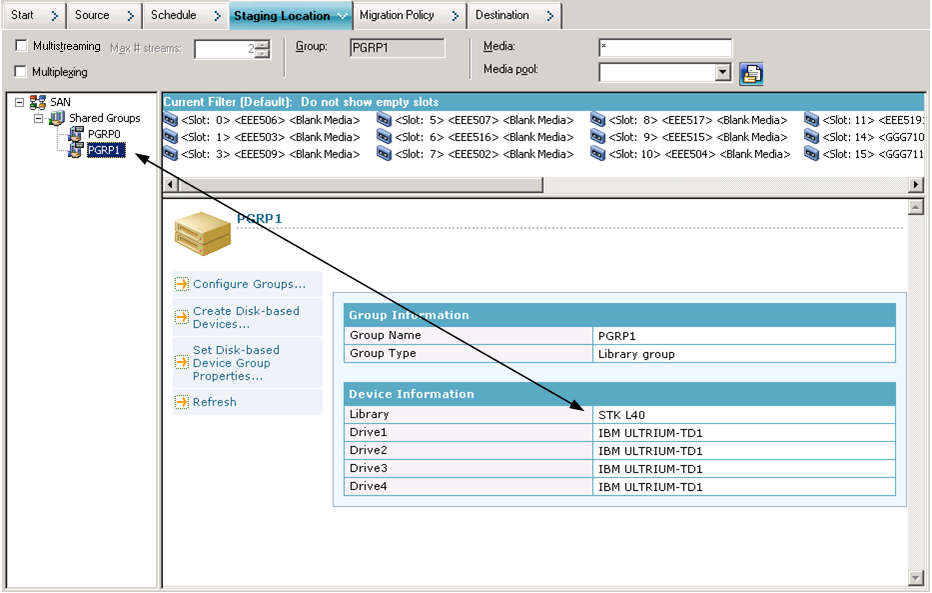Select the Slot 0 EEE506 tape icon
This screenshot has width=932, height=593.
171,120
